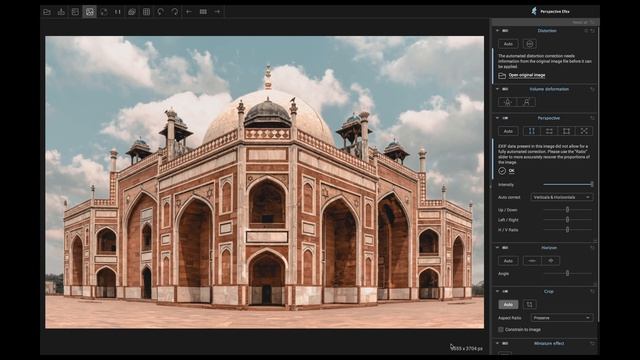Collapse the Miniature effect palette
The width and height of the screenshot is (640, 360).
click(x=497, y=343)
